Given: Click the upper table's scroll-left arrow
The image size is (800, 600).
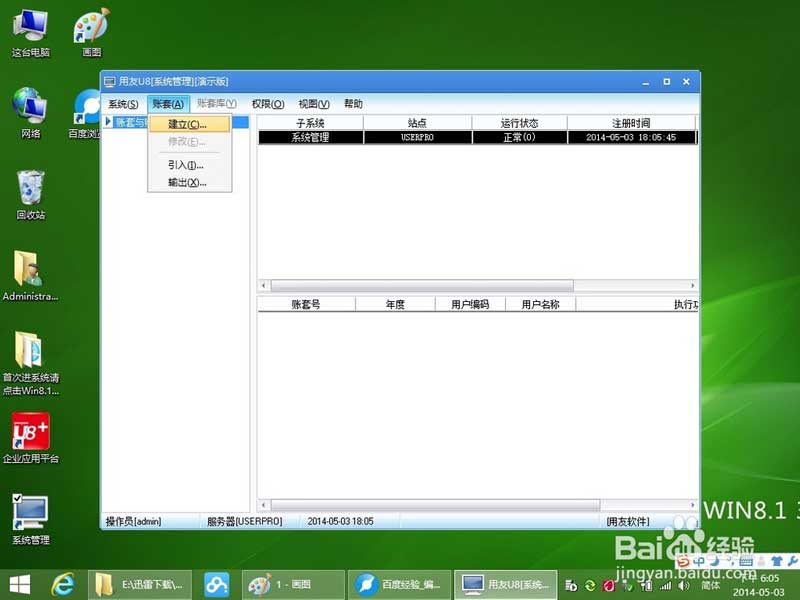Looking at the screenshot, I should [x=263, y=286].
